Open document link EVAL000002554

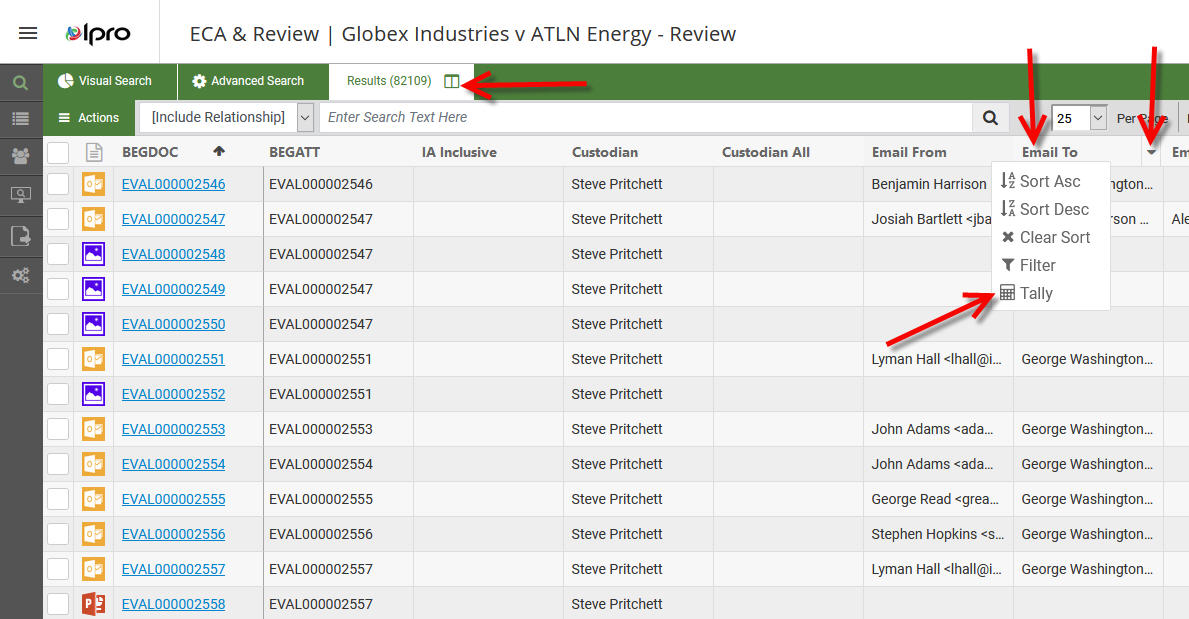[174, 463]
